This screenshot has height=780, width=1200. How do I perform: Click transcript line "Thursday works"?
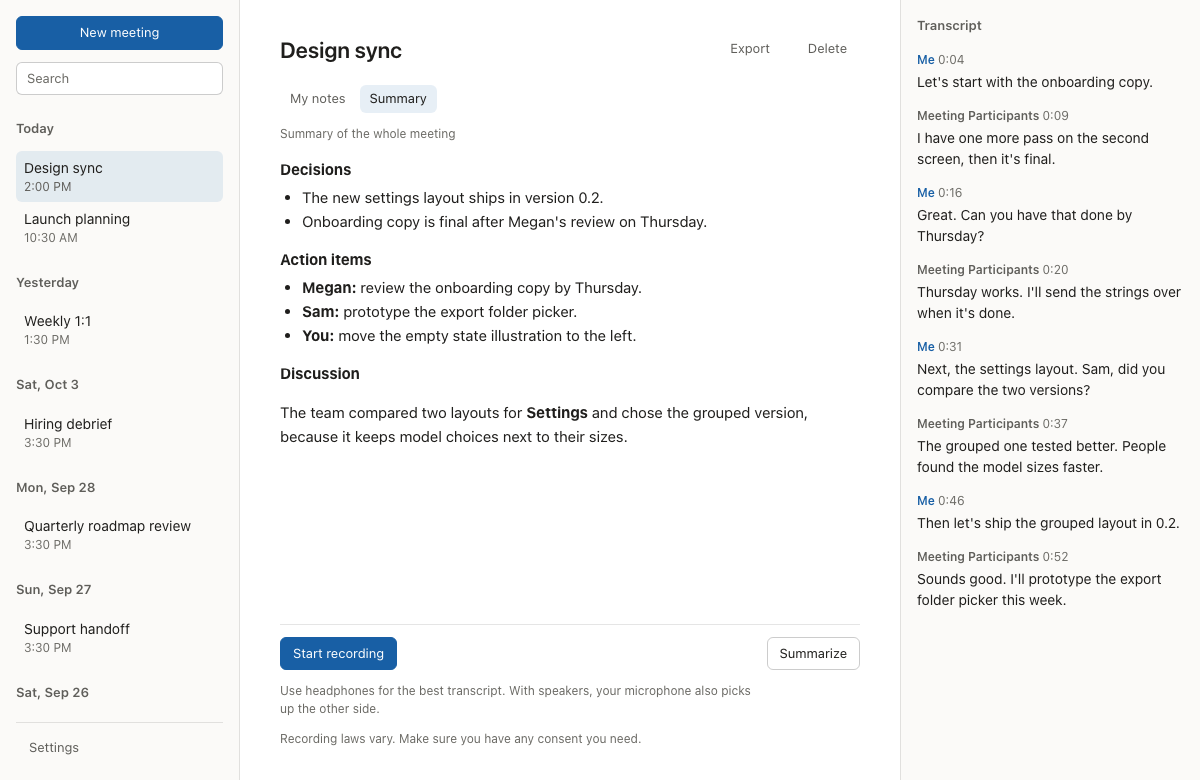(1049, 303)
